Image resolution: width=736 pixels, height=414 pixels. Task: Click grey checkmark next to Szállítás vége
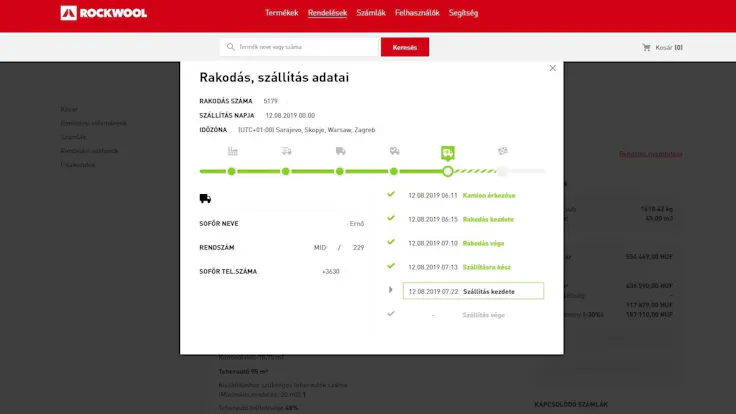(391, 314)
